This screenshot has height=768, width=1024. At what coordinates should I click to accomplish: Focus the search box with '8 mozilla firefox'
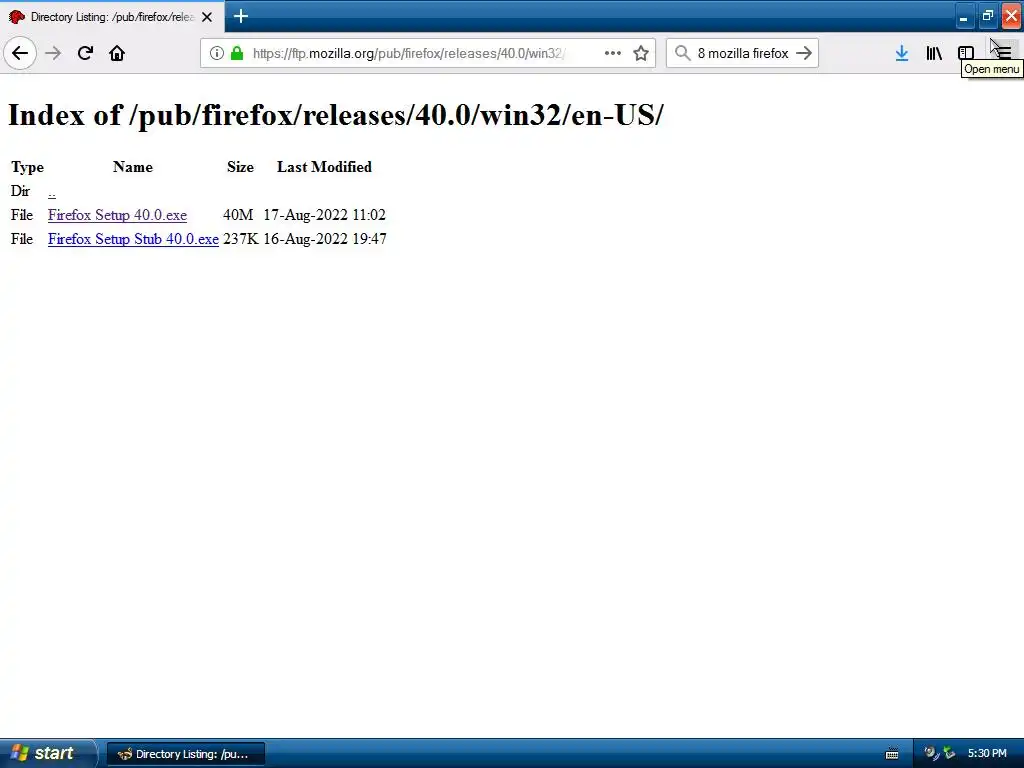click(743, 53)
